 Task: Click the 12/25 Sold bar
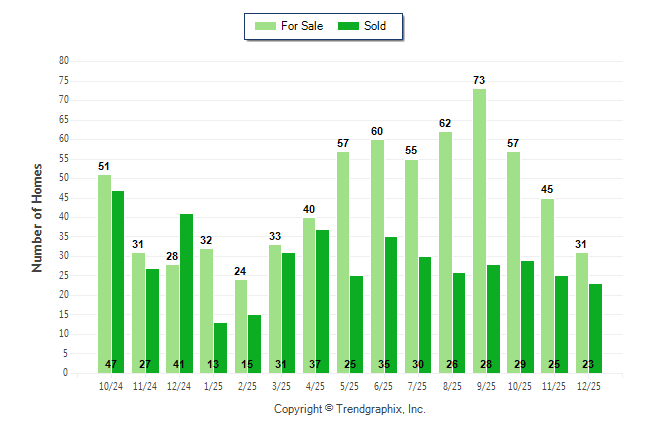click(x=596, y=328)
